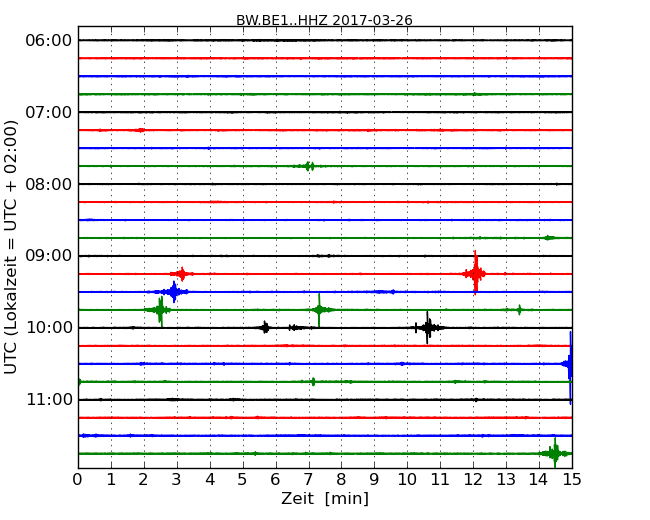Image resolution: width=650 pixels, height=520 pixels.
Task: Click the Zeit [min] x-axis label
Action: pyautogui.click(x=325, y=498)
